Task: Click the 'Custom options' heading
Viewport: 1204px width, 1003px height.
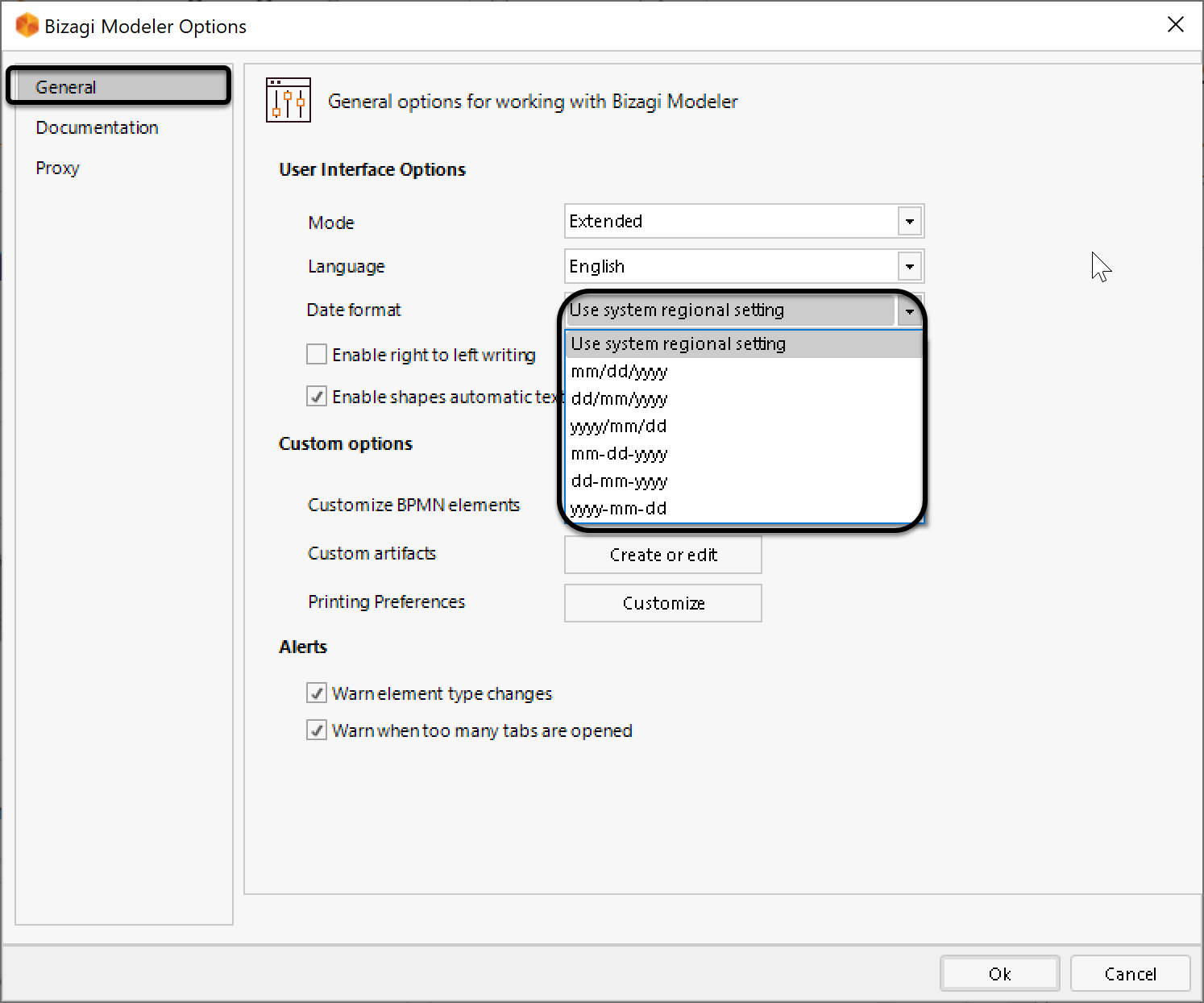Action: [x=346, y=443]
